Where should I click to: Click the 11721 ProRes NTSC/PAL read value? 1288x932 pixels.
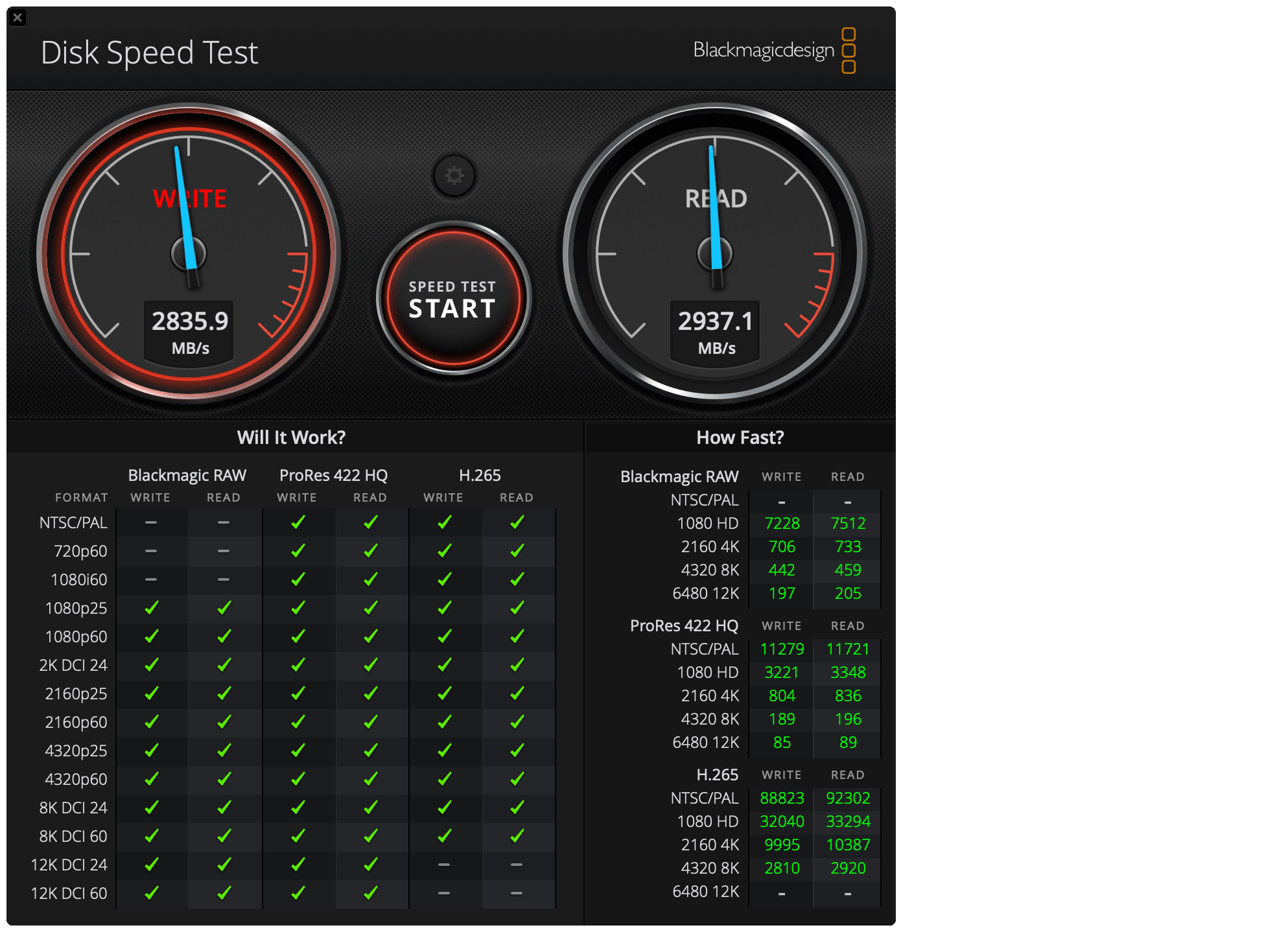pyautogui.click(x=848, y=649)
